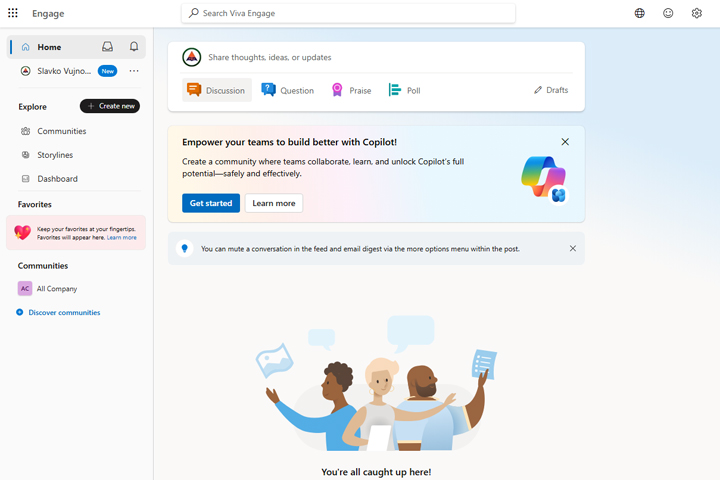Click the Create new button

point(110,106)
